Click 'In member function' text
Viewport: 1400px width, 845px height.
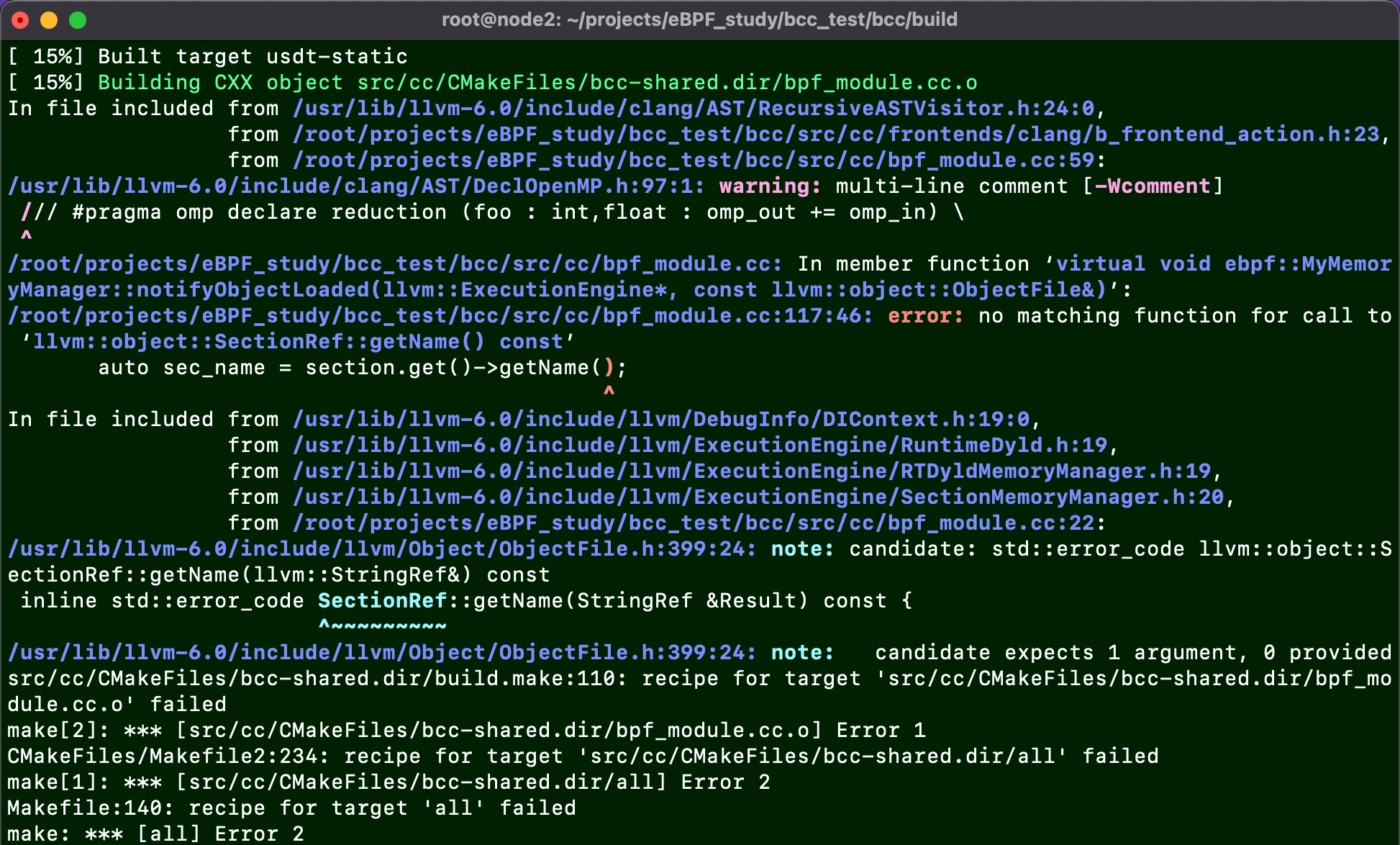[x=913, y=263]
